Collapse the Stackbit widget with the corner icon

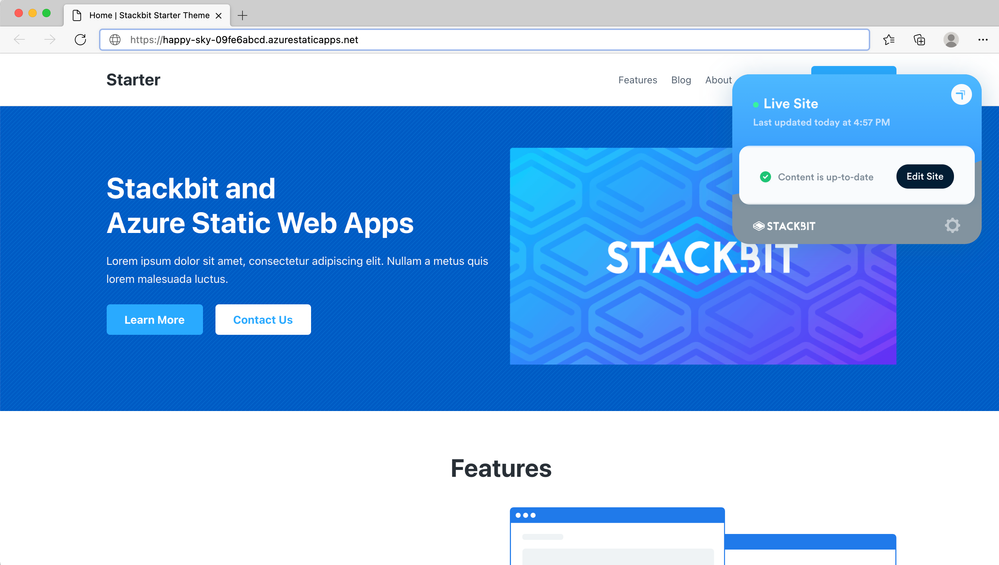961,94
